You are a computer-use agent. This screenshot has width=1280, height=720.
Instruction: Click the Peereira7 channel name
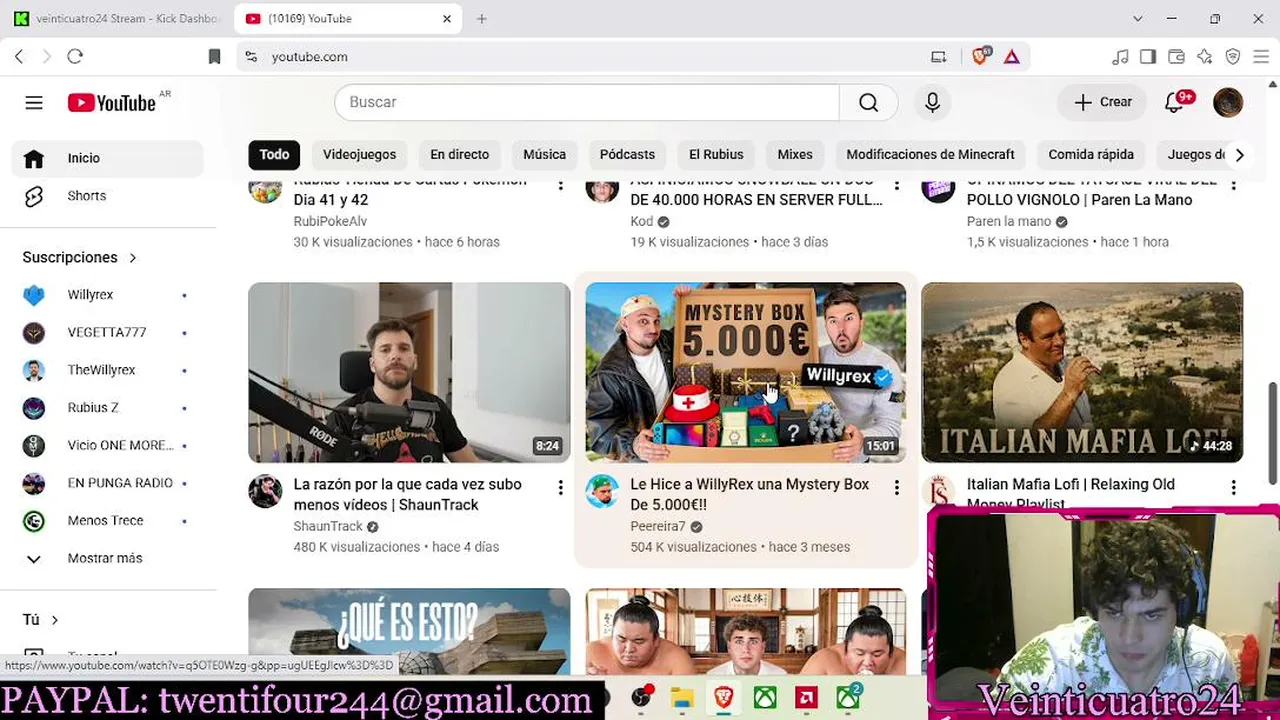658,526
